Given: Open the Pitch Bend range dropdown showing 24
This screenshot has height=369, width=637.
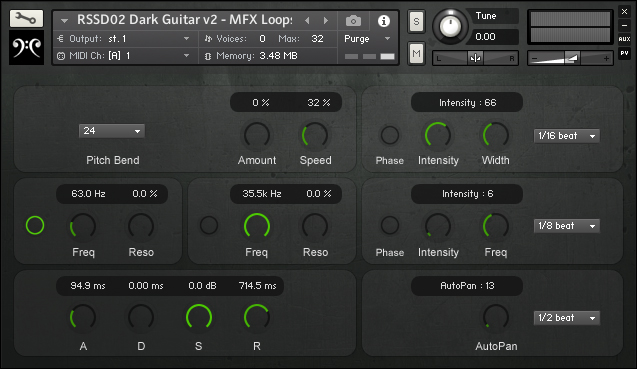Looking at the screenshot, I should [x=112, y=131].
